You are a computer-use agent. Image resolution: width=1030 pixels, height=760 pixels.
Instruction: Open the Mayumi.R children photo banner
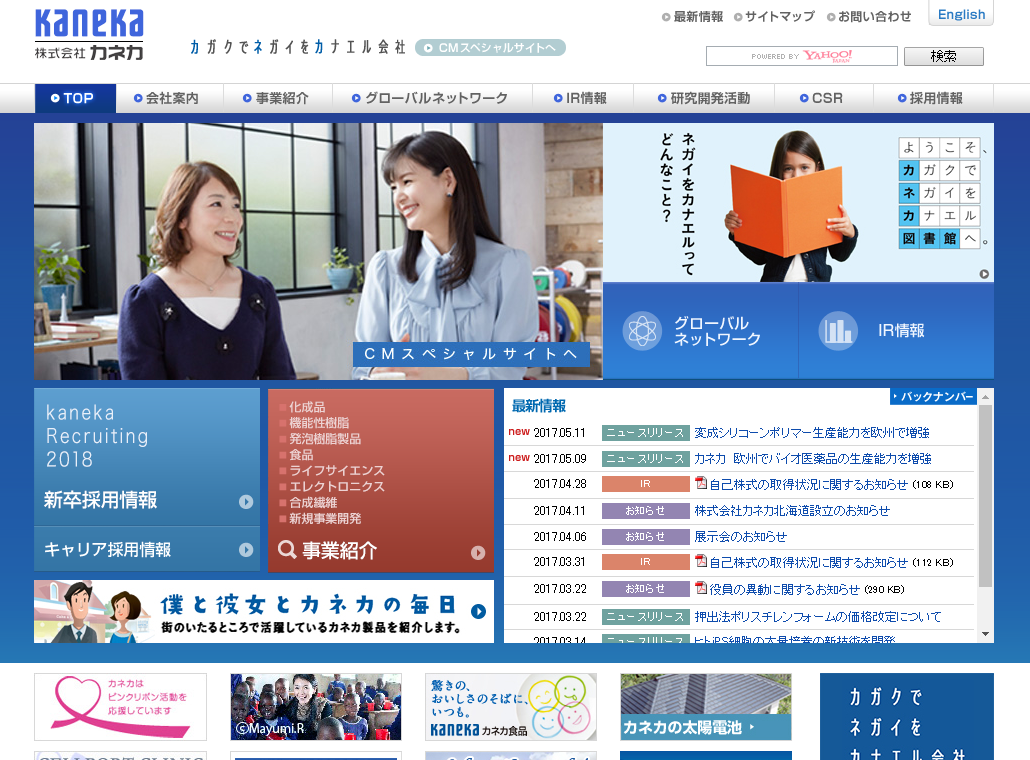coord(316,707)
